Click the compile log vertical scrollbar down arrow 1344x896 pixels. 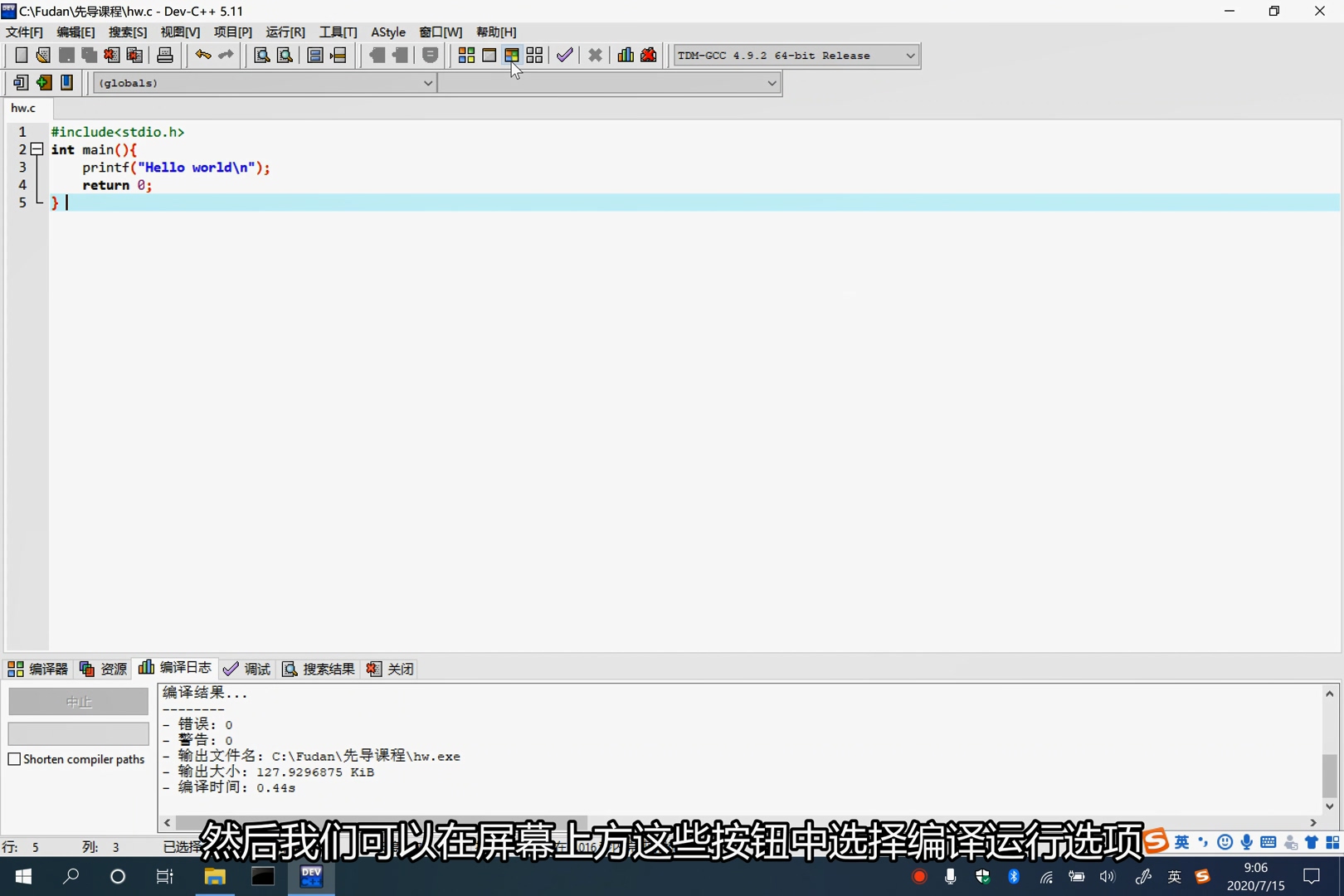click(1330, 806)
